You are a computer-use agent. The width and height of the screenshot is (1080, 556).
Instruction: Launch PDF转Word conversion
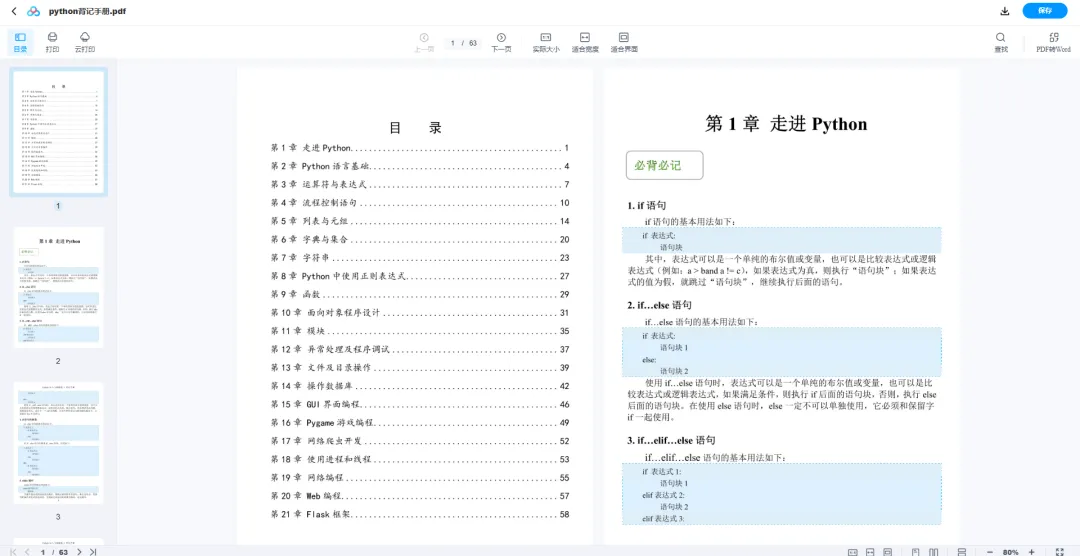[x=1054, y=43]
